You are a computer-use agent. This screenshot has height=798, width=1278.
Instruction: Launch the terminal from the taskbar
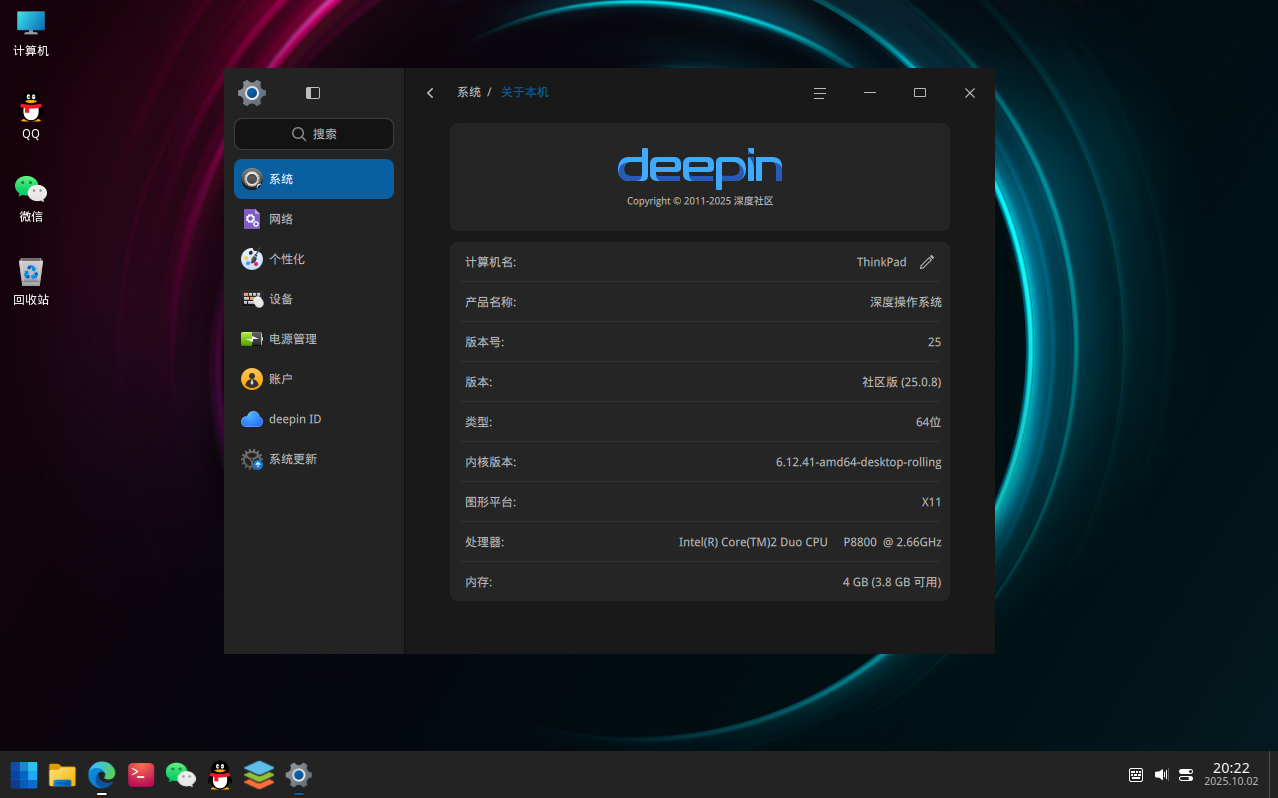(141, 775)
